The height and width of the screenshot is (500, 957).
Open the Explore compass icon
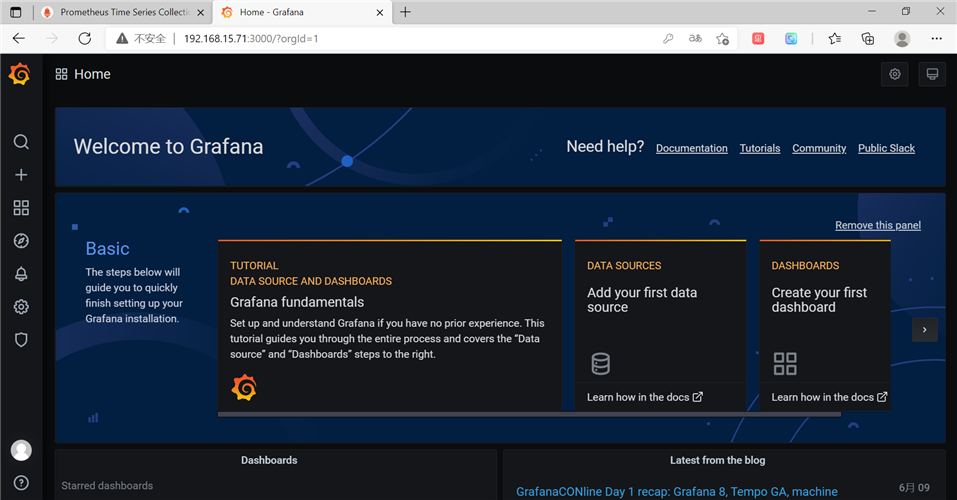(x=21, y=241)
